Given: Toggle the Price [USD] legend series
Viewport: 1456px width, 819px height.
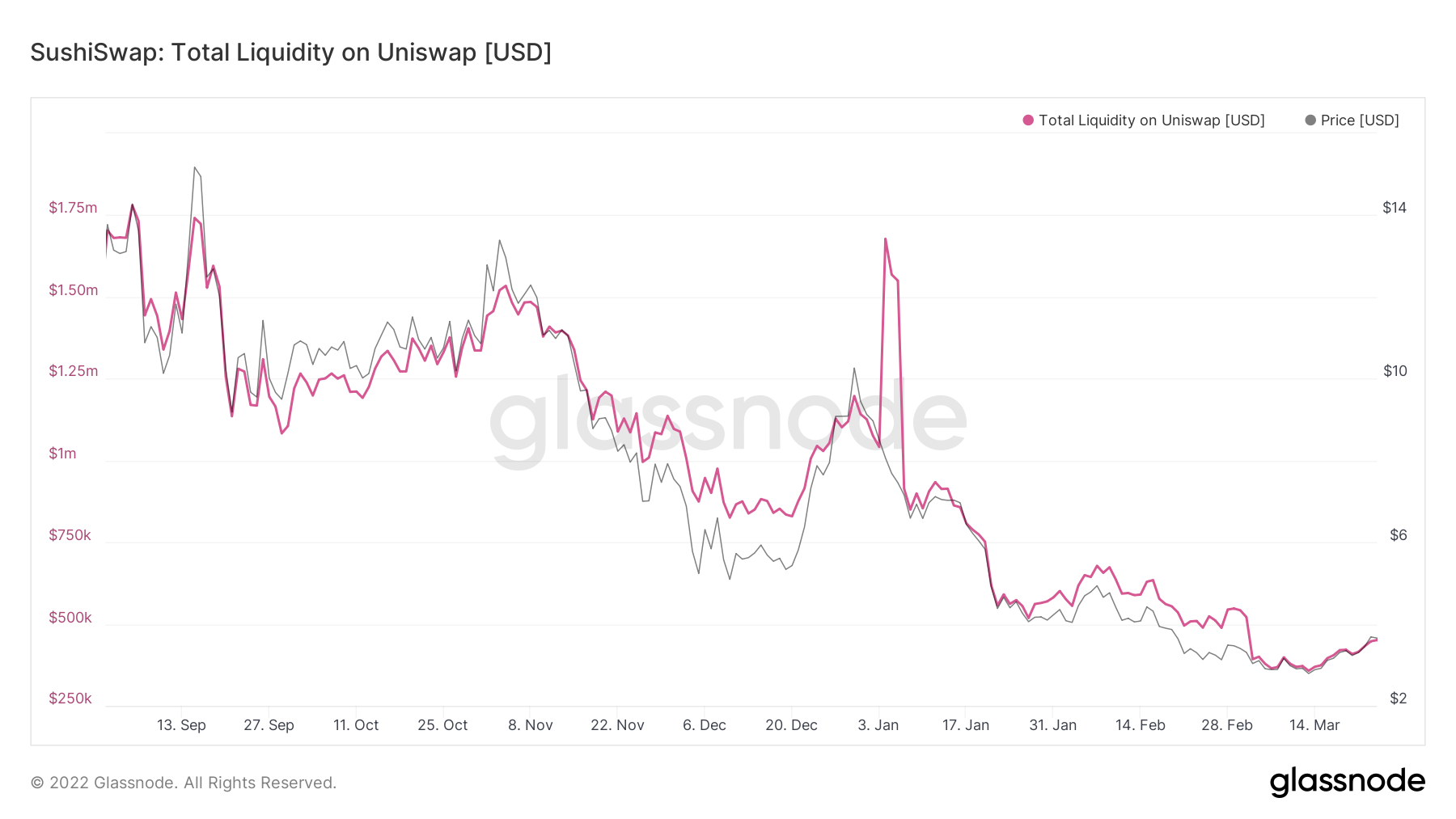Looking at the screenshot, I should click(x=1360, y=120).
